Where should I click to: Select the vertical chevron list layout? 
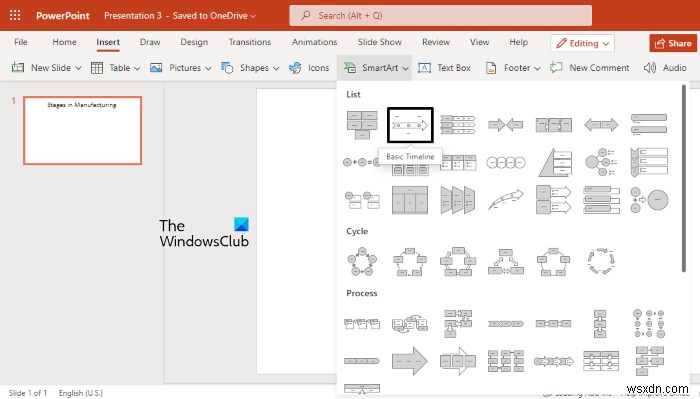(649, 162)
